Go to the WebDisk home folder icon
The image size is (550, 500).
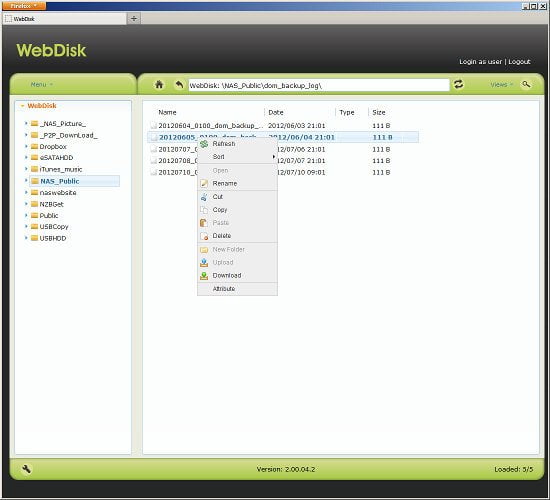[x=159, y=85]
